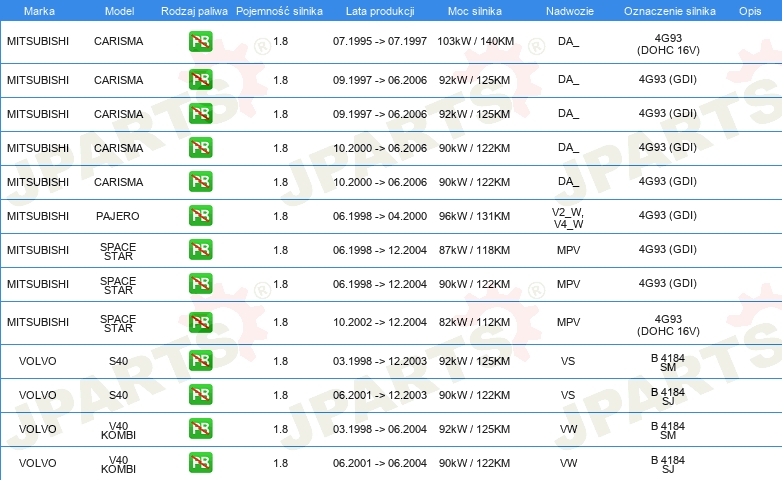Select the '103kW / 140KM' power cell

(x=475, y=41)
